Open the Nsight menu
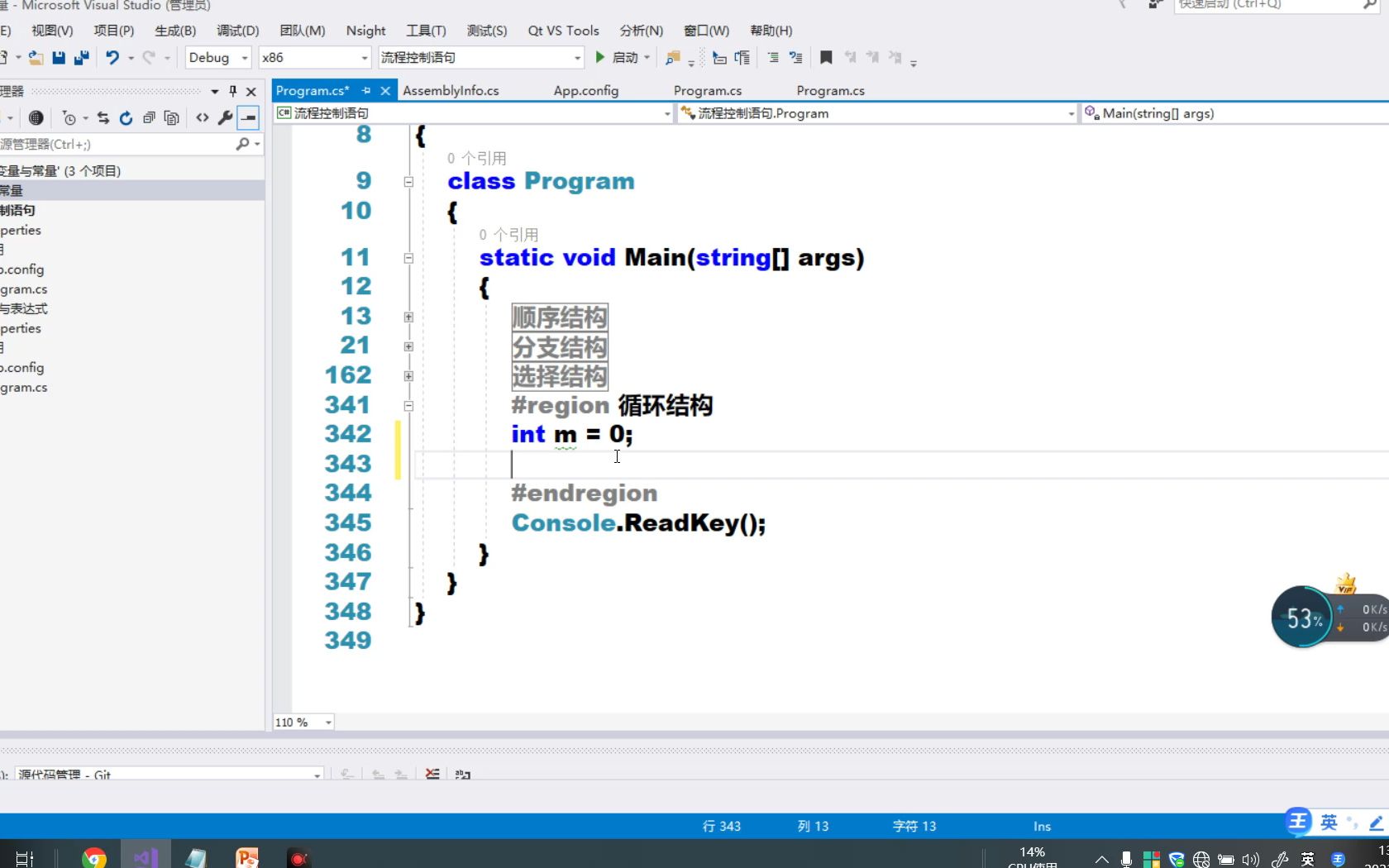Viewport: 1389px width, 868px height. [x=365, y=31]
